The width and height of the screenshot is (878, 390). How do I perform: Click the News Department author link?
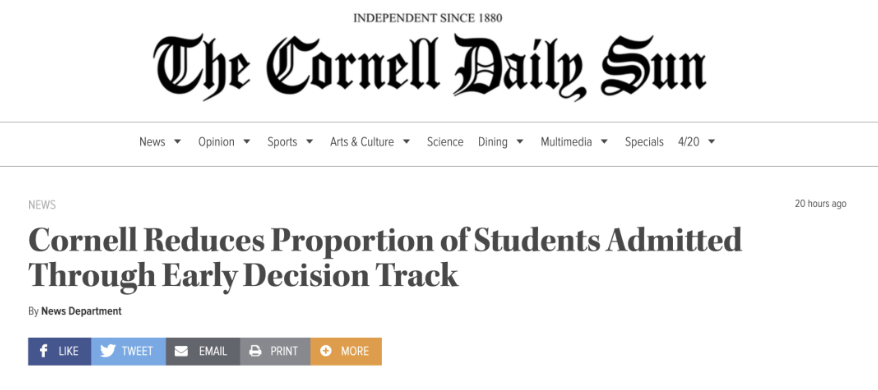(x=81, y=311)
